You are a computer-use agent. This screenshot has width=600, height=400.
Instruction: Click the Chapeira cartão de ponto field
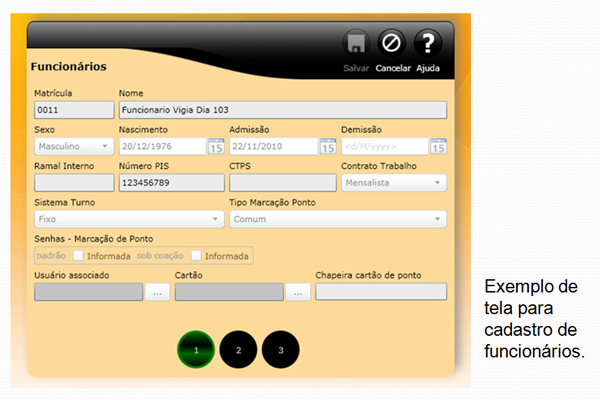(380, 292)
